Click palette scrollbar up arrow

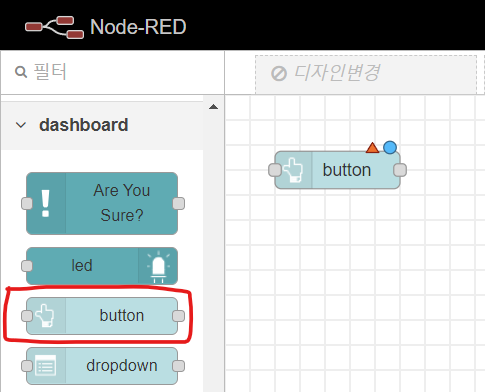213,107
